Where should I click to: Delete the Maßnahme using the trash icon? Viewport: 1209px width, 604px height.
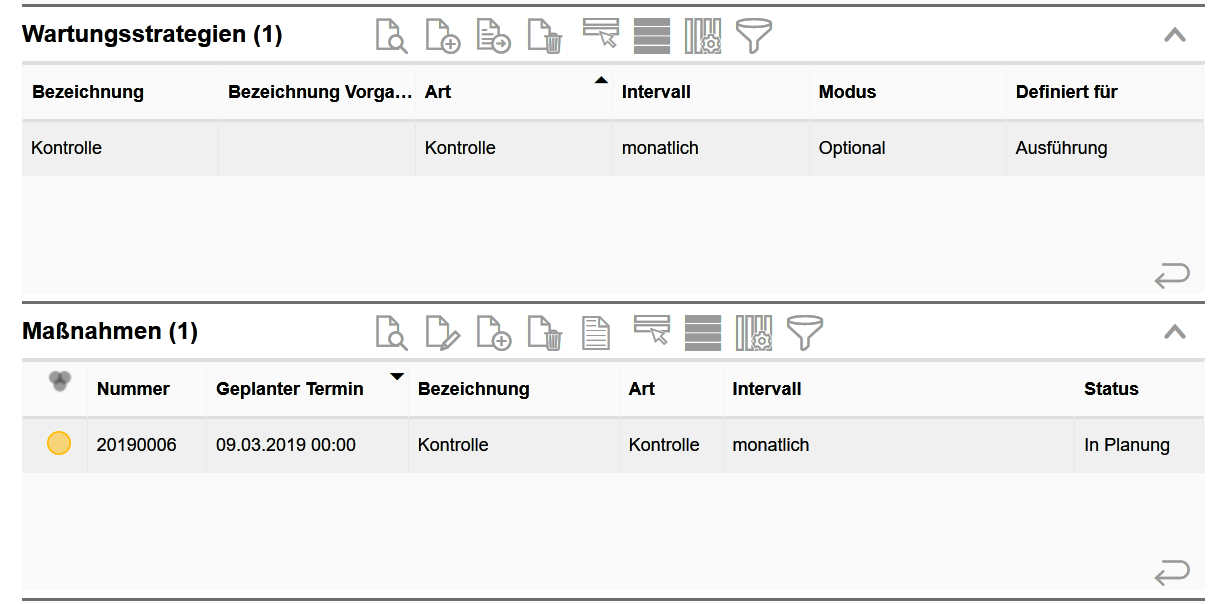[545, 332]
